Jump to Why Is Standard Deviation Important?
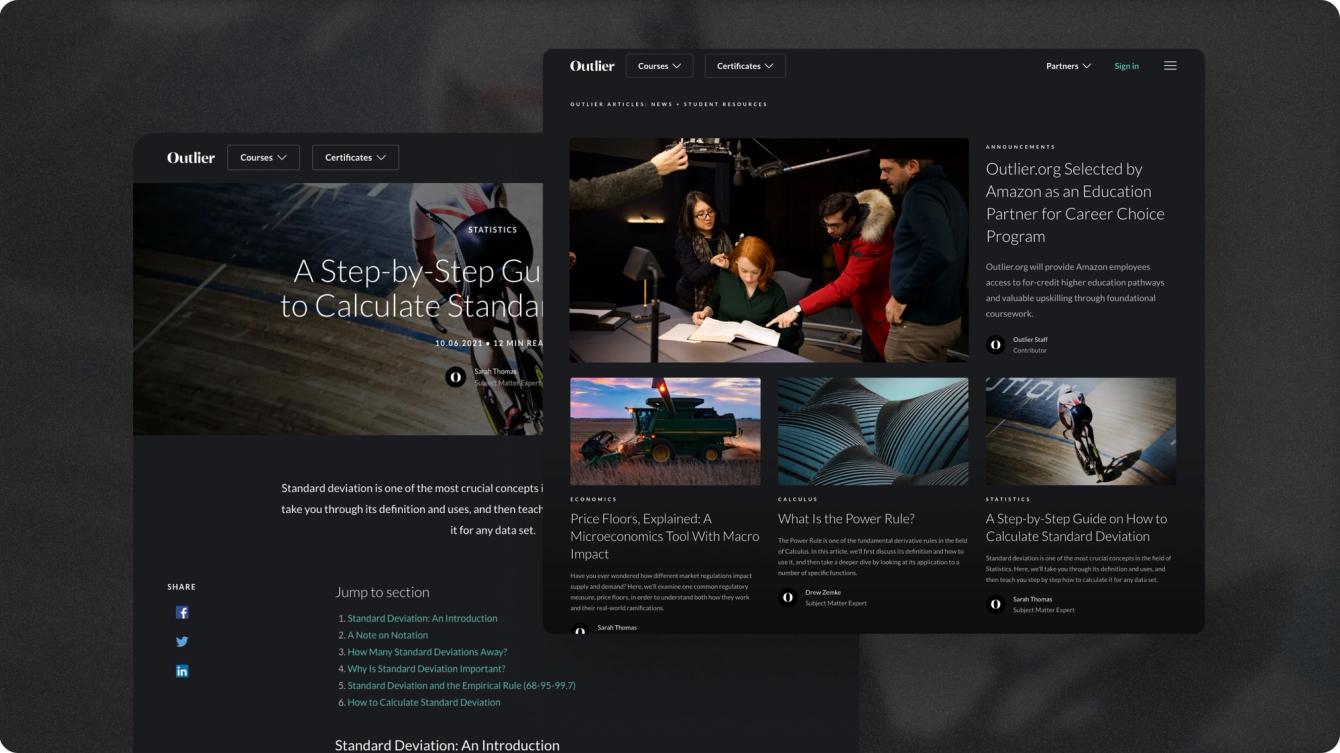Viewport: 1340px width, 753px height. (426, 669)
